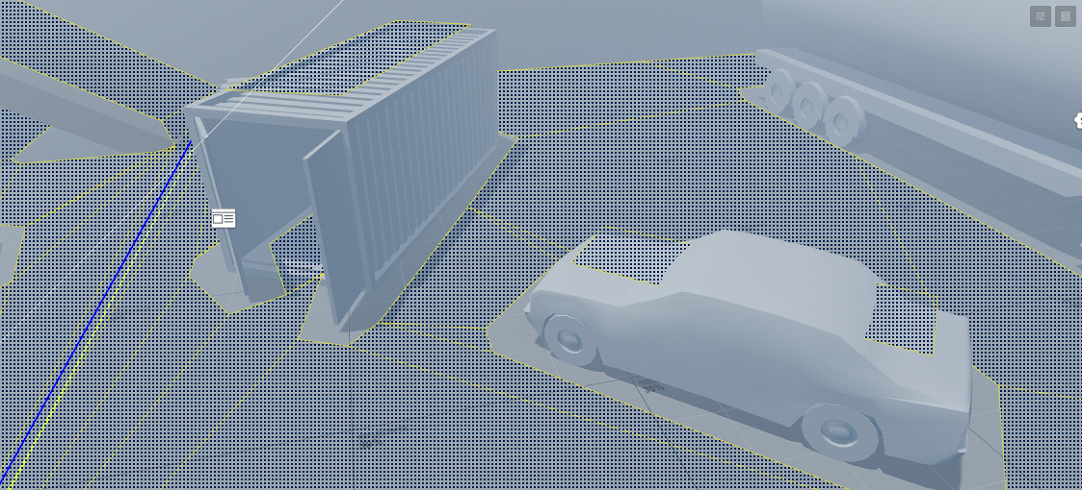Select the car's rear wheel
This screenshot has width=1082, height=490.
(x=838, y=430)
